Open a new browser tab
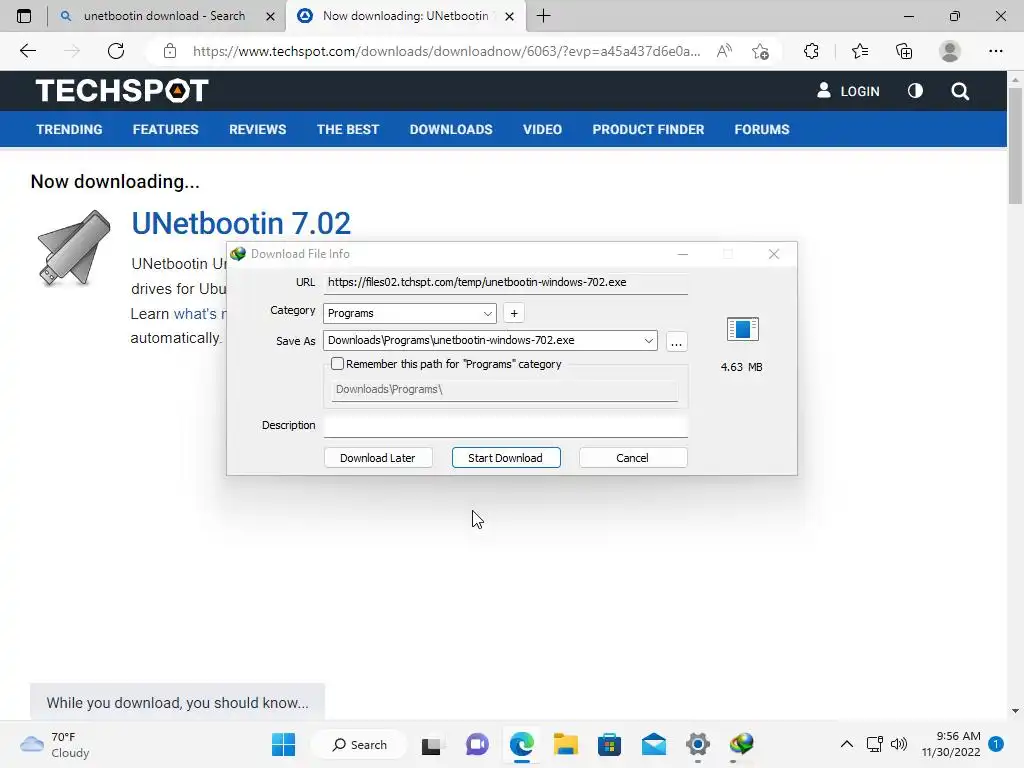Screen dimensions: 1024x768 pos(543,16)
